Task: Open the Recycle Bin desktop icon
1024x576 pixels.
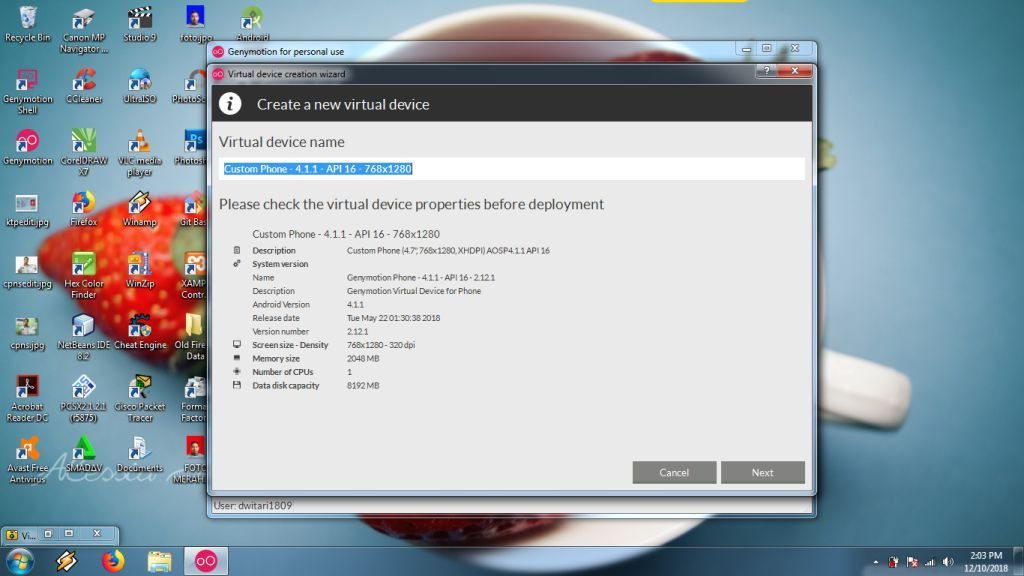Action: pyautogui.click(x=27, y=24)
